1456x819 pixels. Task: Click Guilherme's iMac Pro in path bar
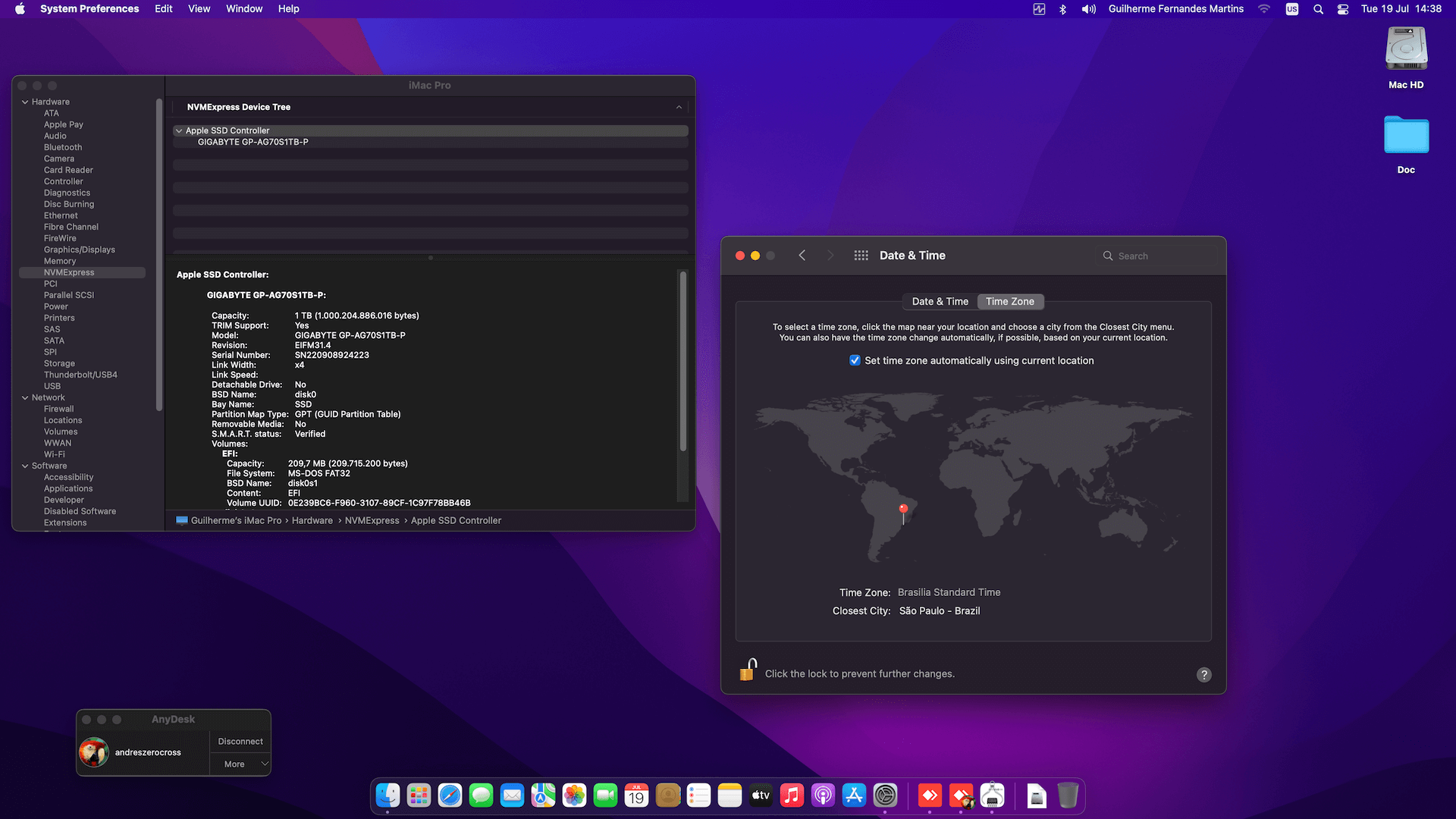(x=229, y=520)
